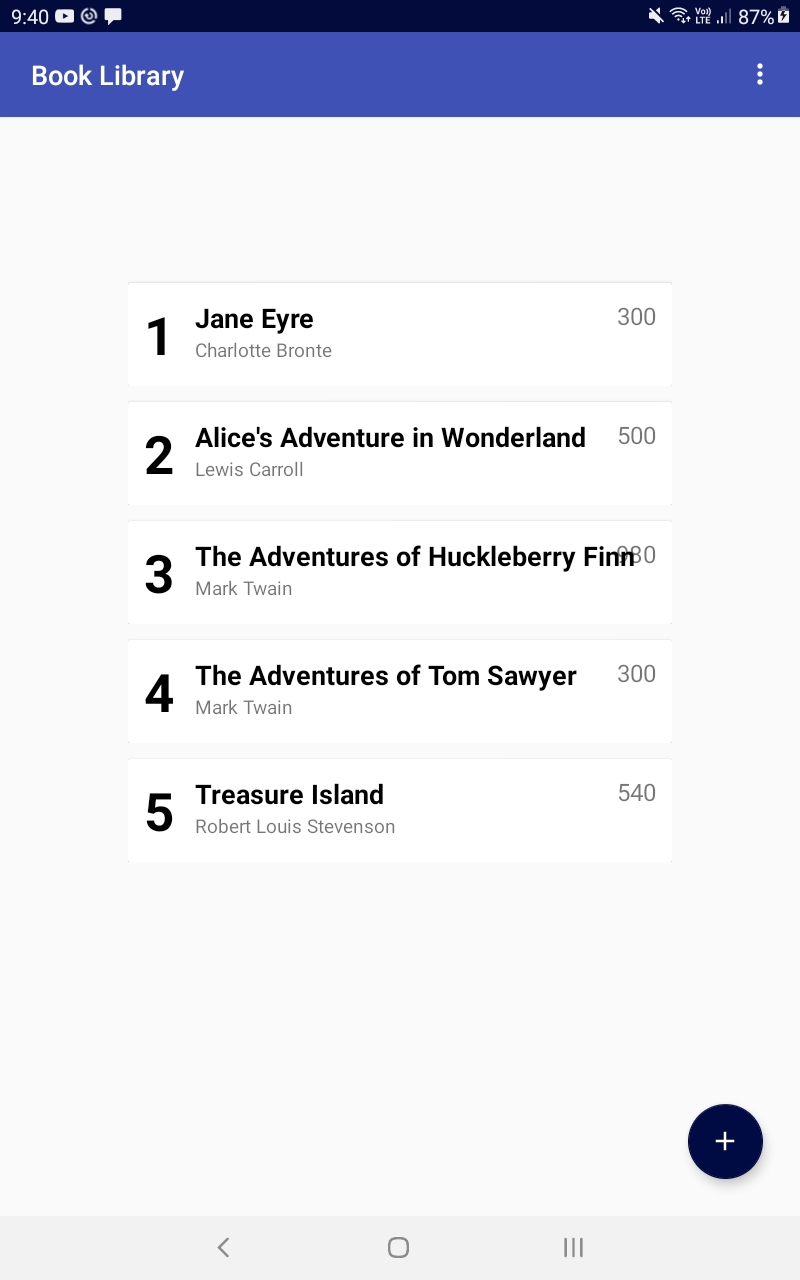The height and width of the screenshot is (1280, 800).
Task: Tap the muted sound status icon
Action: (x=656, y=16)
